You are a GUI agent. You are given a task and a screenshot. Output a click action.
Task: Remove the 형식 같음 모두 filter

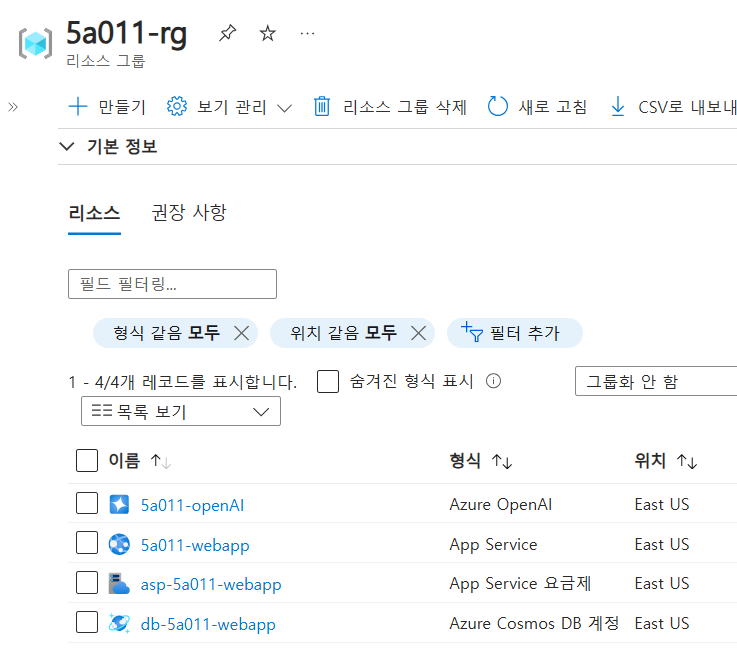coord(242,333)
